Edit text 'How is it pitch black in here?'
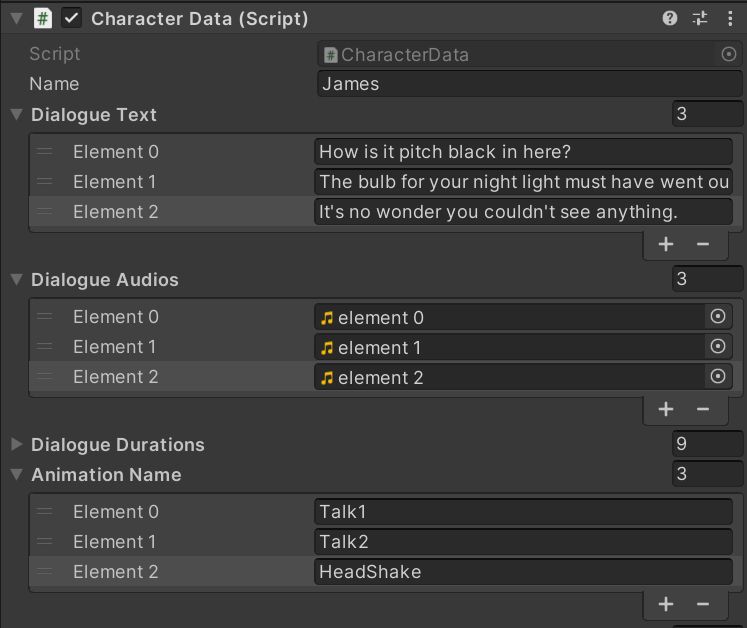Screen dimensions: 747x628 523,152
